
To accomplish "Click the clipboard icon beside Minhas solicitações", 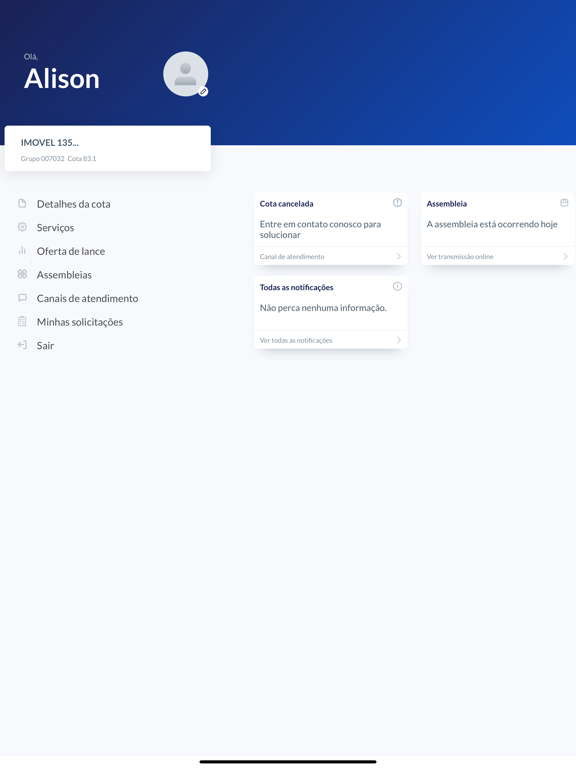I will click(x=22, y=321).
